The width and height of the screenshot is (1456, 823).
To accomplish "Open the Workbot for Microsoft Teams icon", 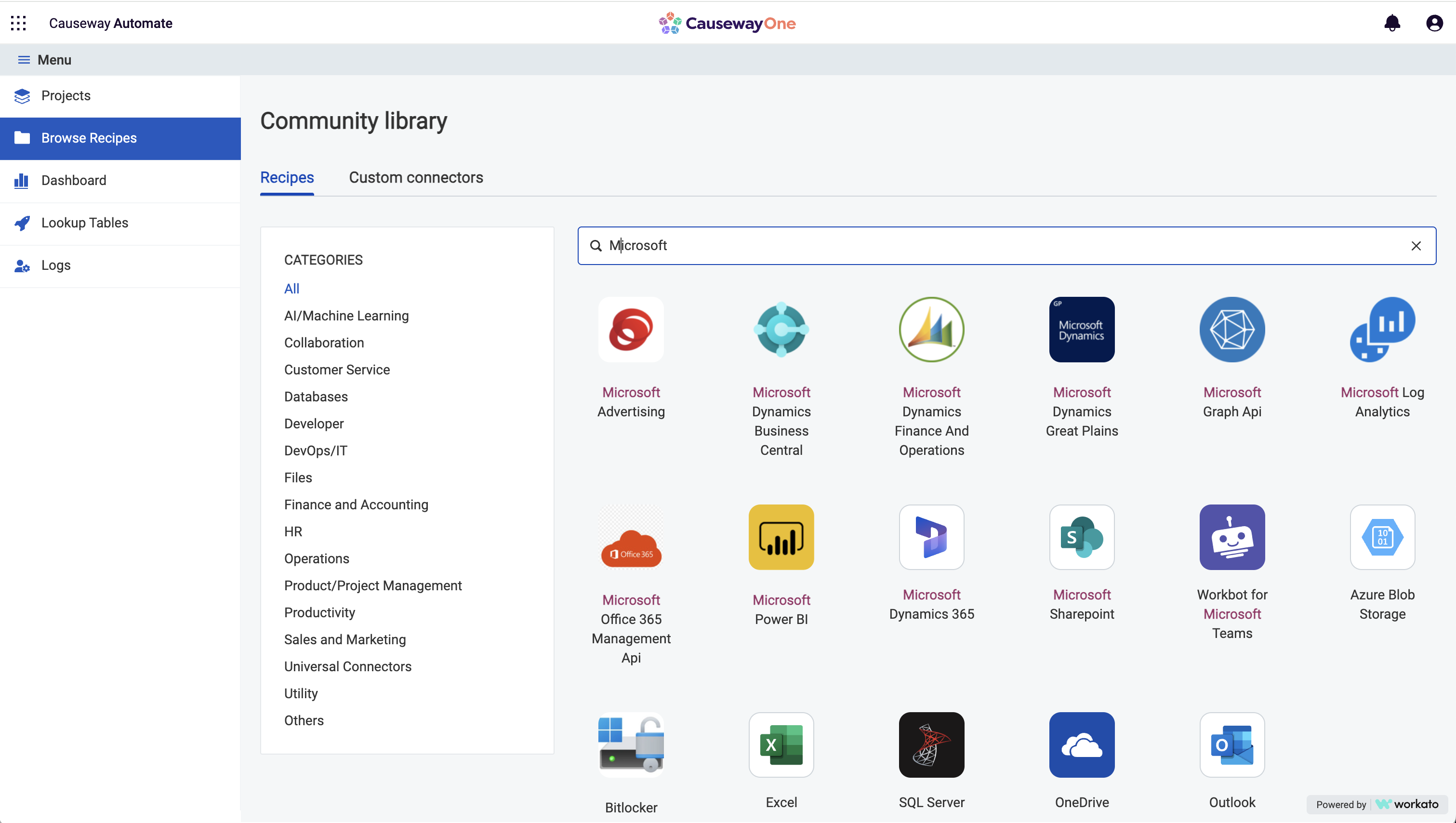I will point(1232,537).
